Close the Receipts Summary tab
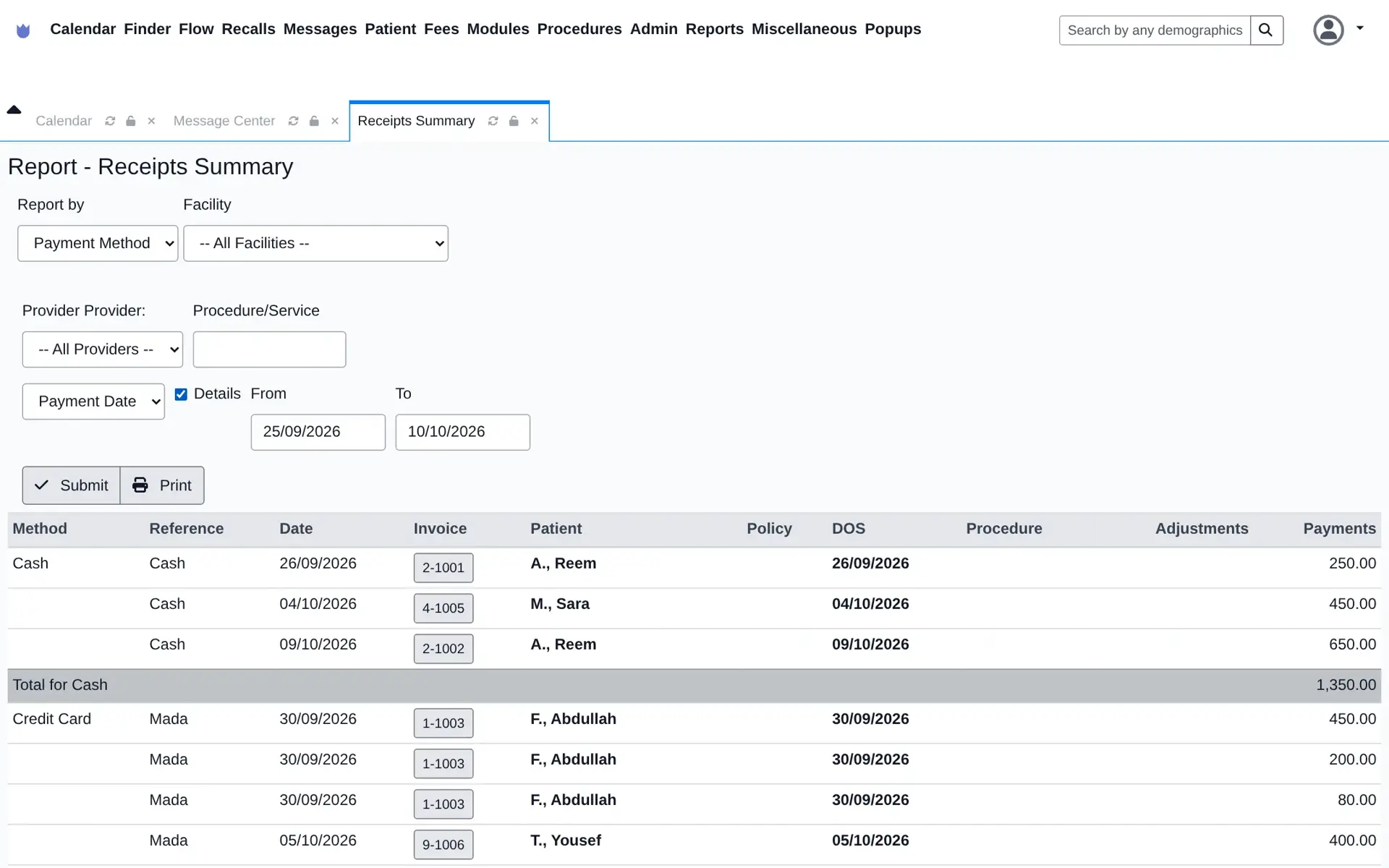The height and width of the screenshot is (868, 1389). click(535, 121)
